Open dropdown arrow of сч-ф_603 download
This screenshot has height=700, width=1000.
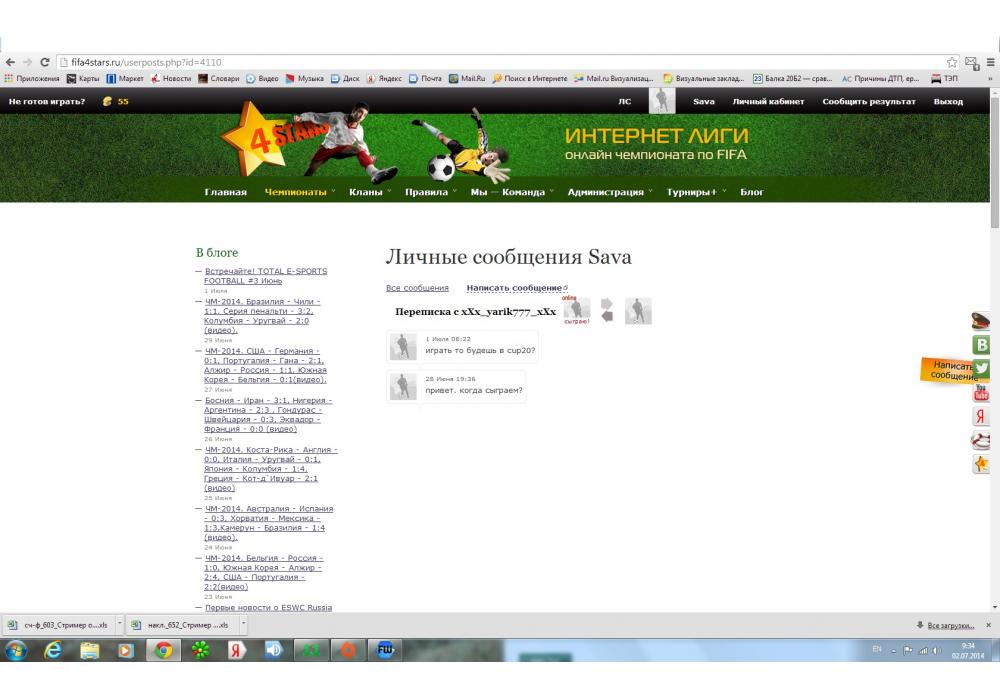pos(120,624)
